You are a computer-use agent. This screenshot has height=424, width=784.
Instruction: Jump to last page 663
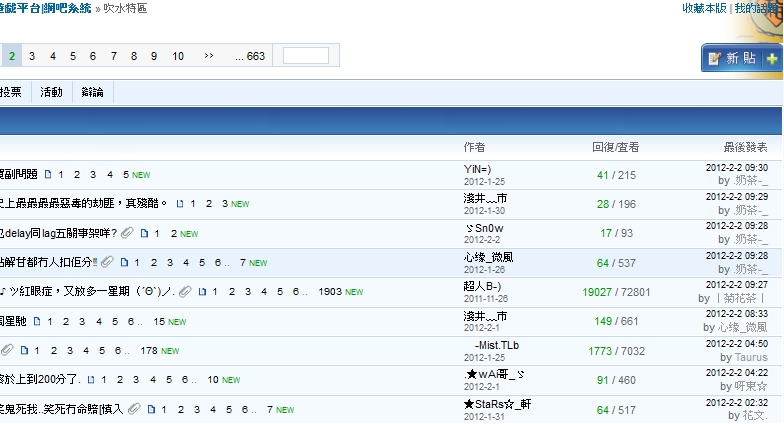tap(250, 56)
